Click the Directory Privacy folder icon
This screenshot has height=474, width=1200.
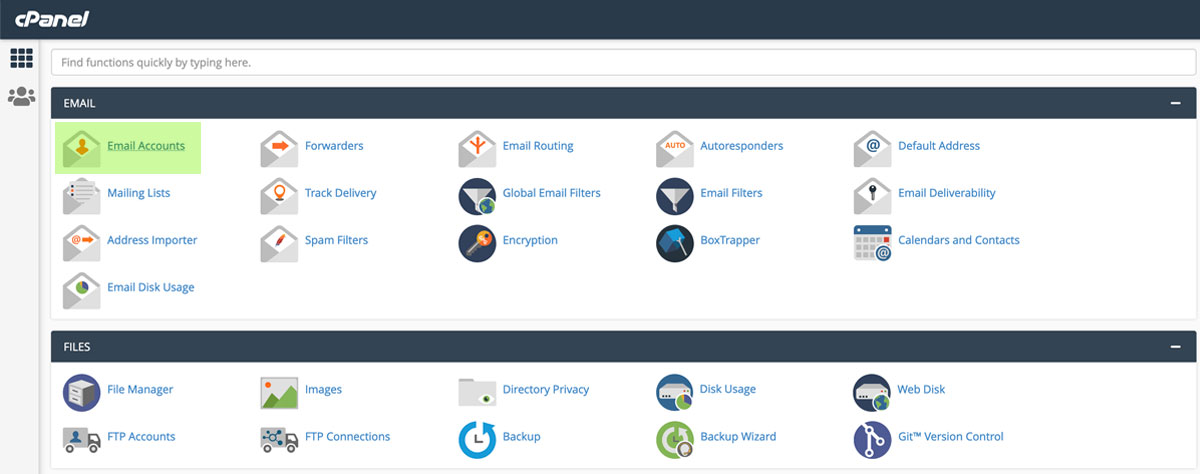pyautogui.click(x=477, y=392)
